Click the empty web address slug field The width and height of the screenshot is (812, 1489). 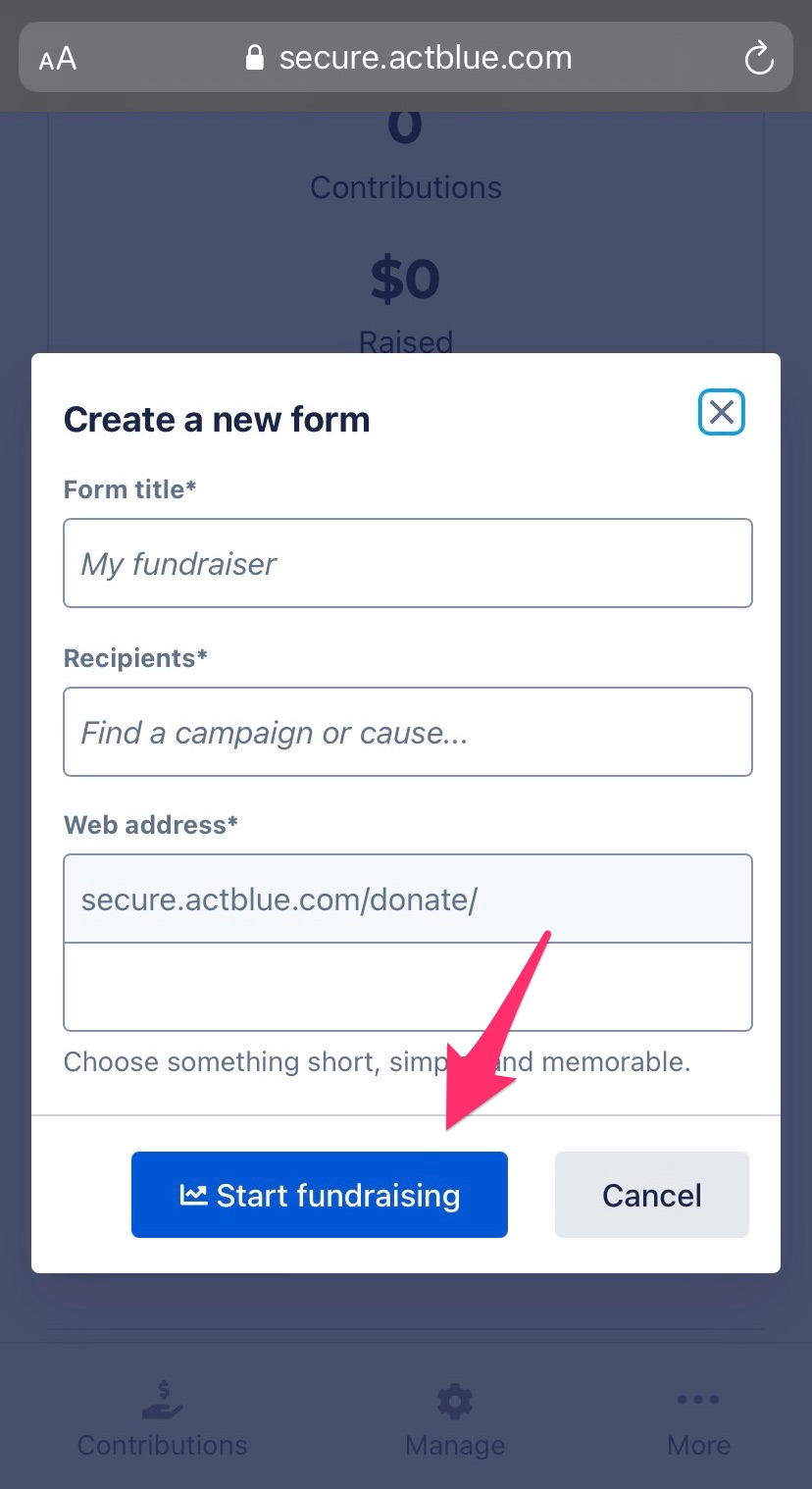(408, 987)
